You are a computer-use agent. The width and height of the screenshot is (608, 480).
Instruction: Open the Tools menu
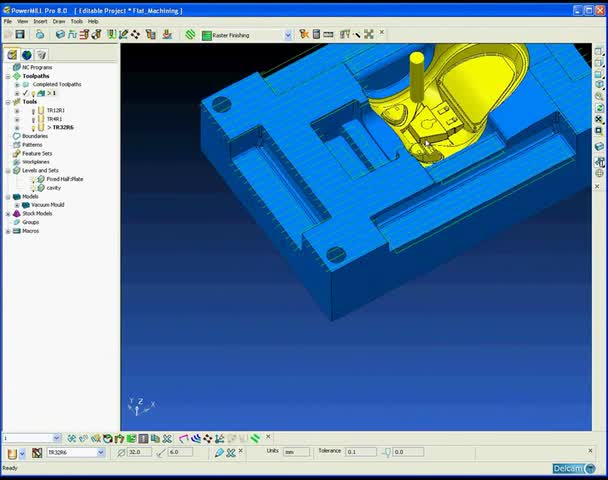(x=76, y=21)
